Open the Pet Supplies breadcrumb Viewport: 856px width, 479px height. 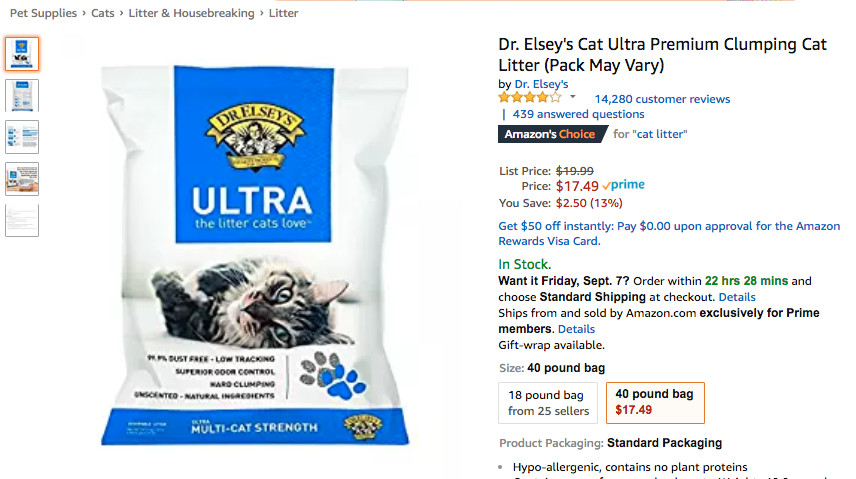pyautogui.click(x=43, y=13)
